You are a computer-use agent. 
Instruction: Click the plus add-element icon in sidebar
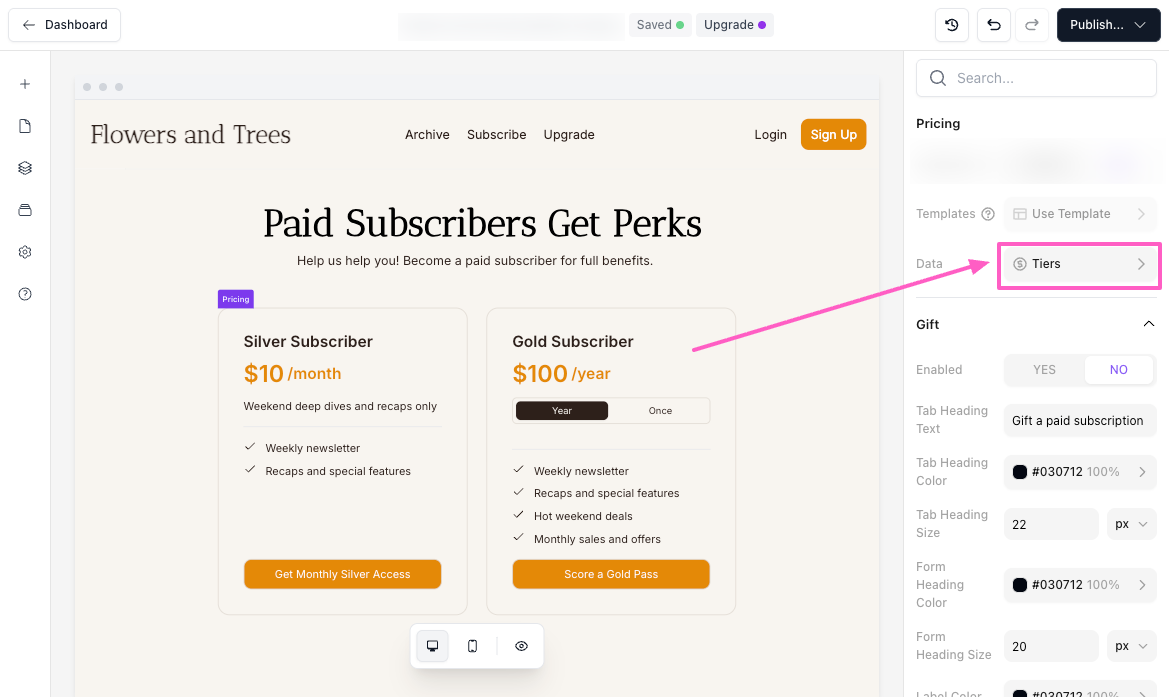[25, 84]
